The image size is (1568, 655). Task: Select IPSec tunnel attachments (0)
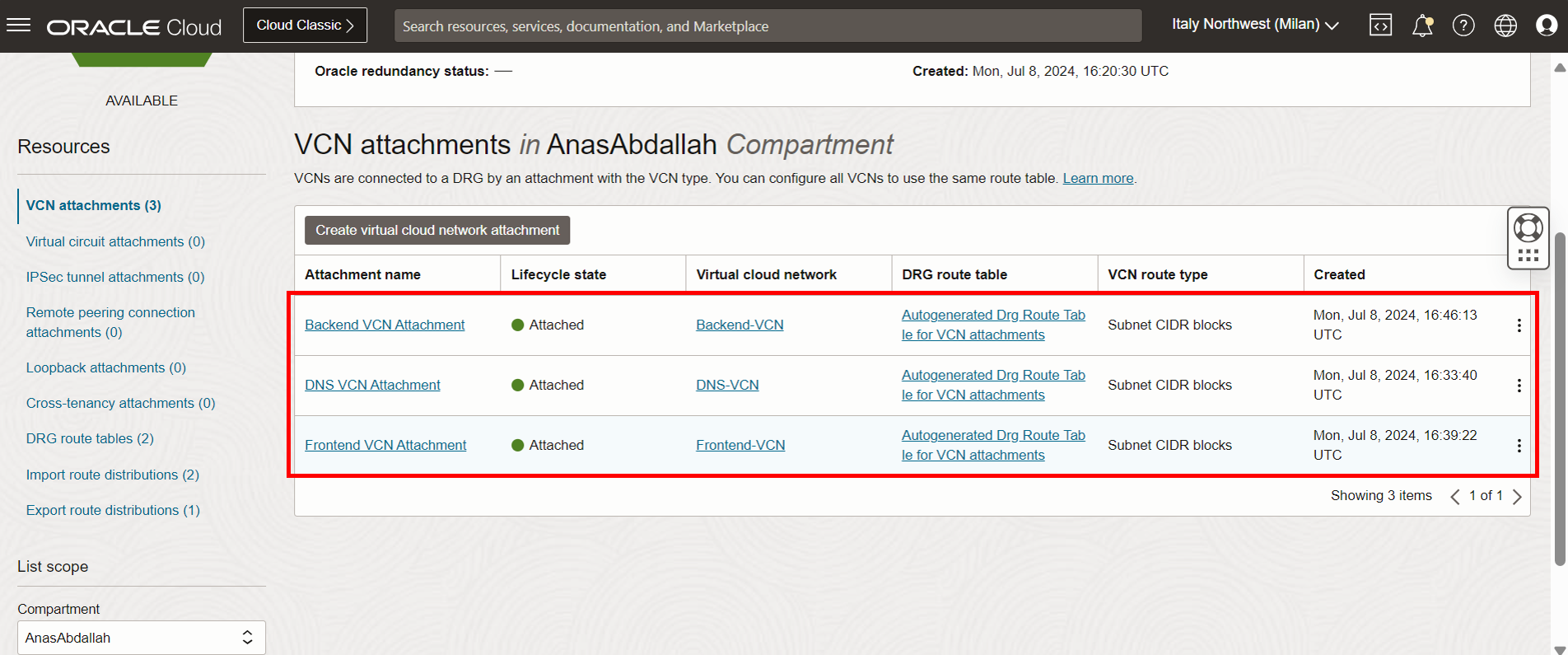(115, 277)
